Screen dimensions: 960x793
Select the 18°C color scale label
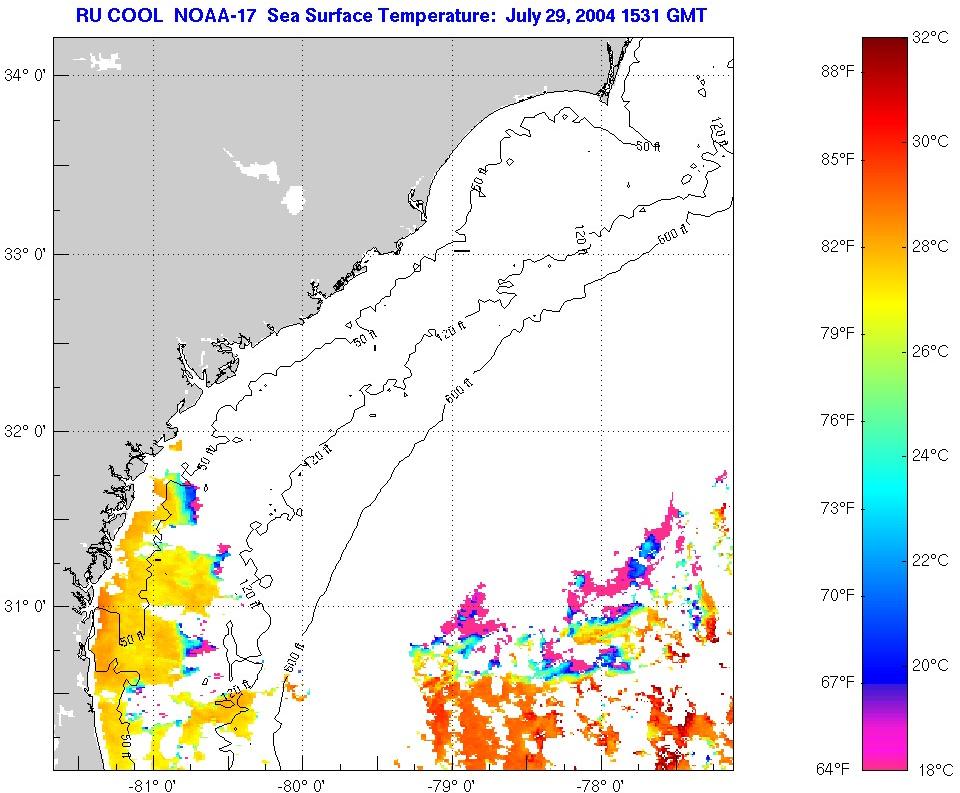[936, 770]
